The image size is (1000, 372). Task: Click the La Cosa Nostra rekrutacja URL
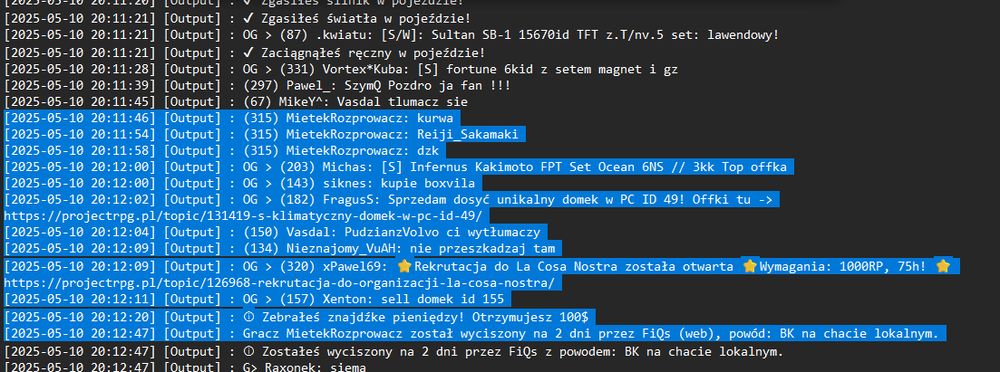[x=279, y=283]
